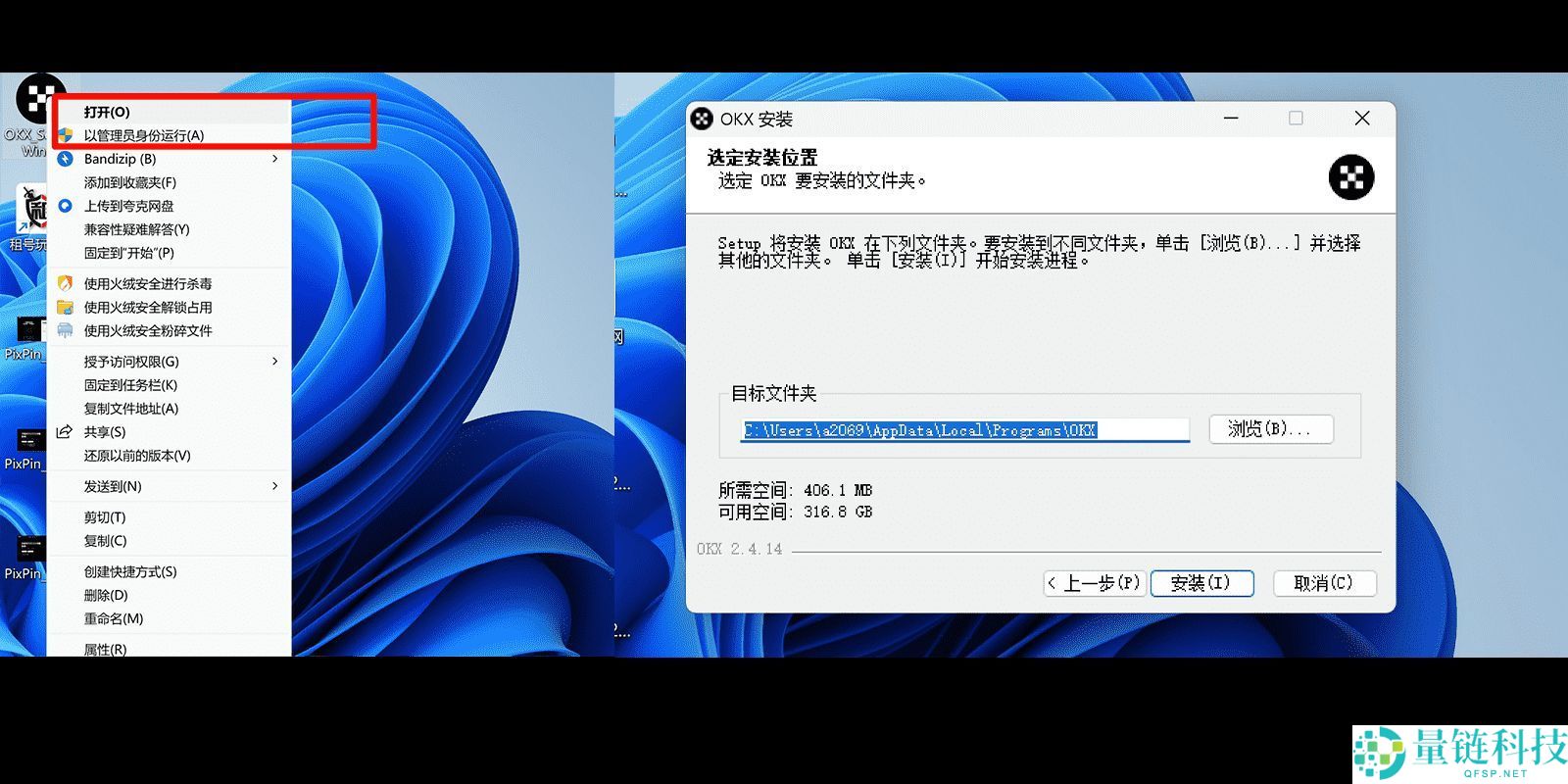Open the Bandizip (B) submenu entry
Image resolution: width=1568 pixels, height=784 pixels.
(x=169, y=159)
